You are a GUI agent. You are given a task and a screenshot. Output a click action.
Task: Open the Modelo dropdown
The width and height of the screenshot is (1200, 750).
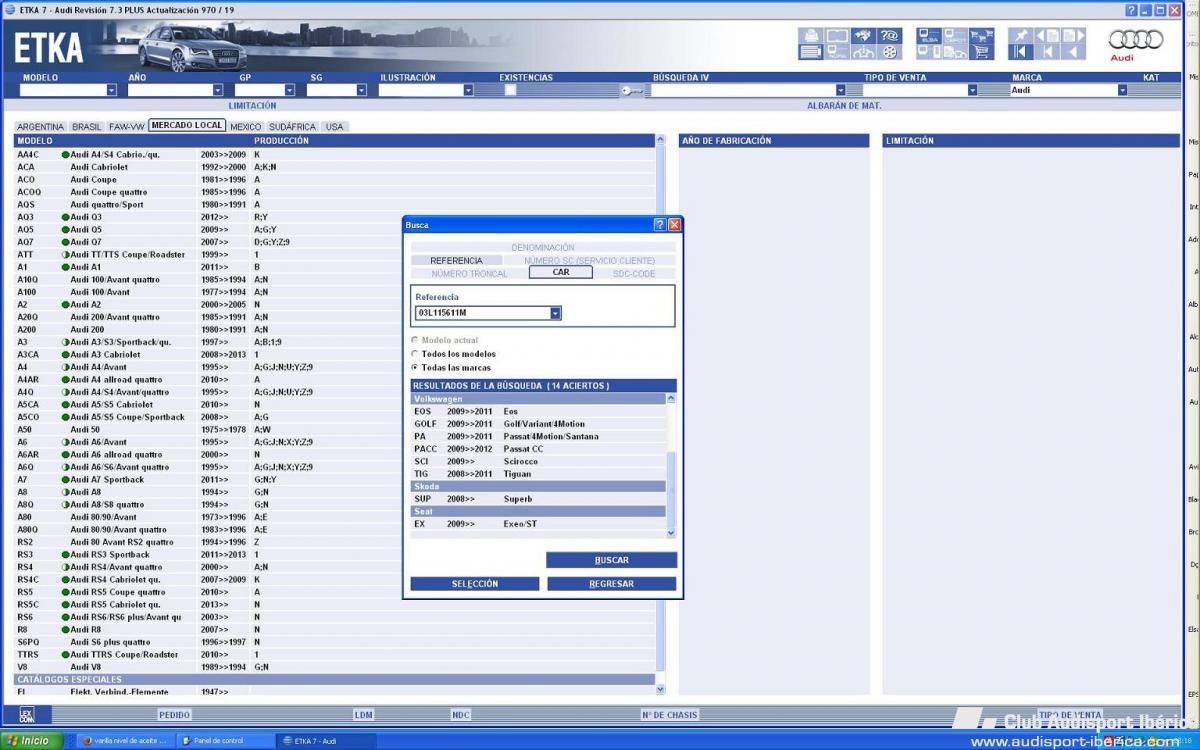pyautogui.click(x=111, y=90)
